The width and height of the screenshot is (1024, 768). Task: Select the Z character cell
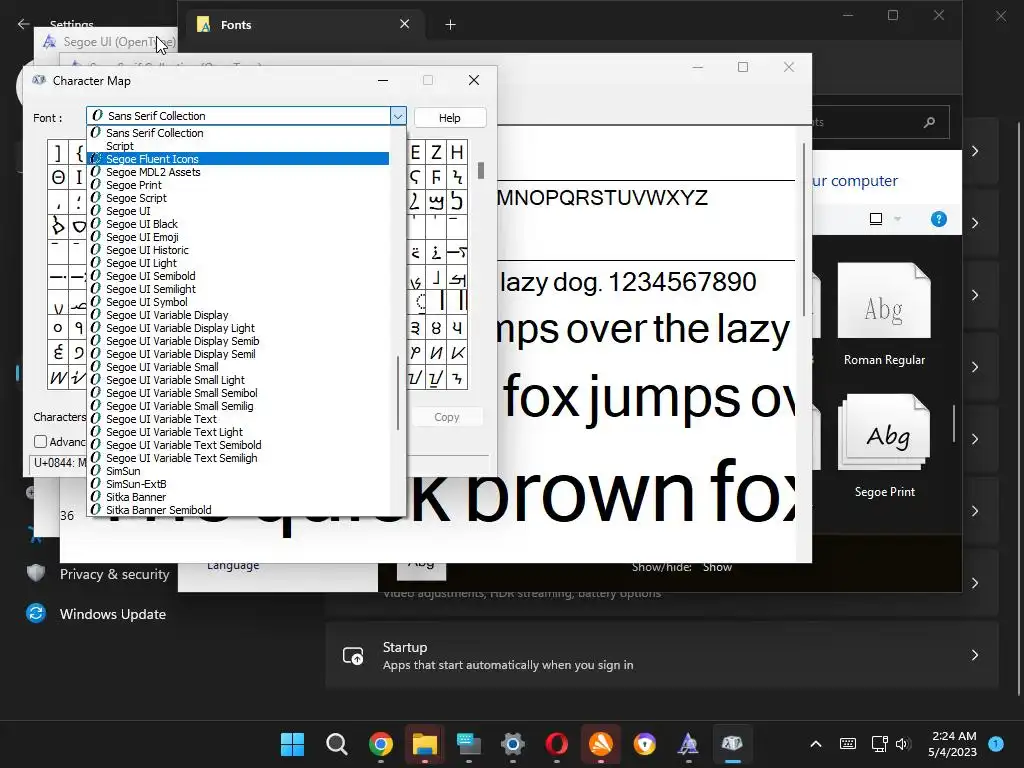(x=436, y=152)
